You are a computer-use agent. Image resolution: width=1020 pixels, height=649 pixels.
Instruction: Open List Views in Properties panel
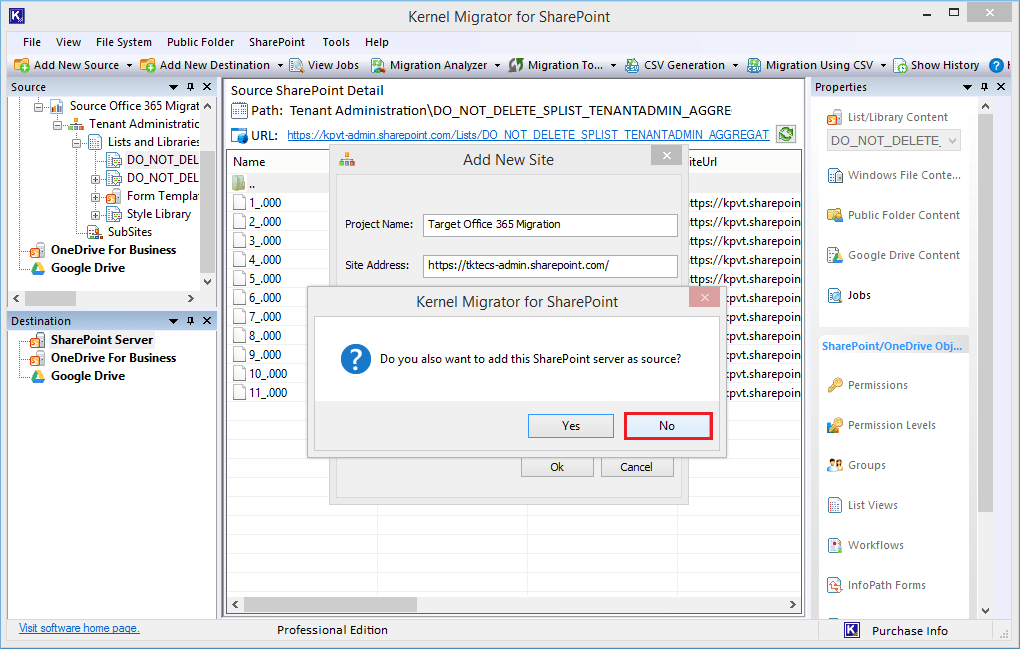point(861,505)
